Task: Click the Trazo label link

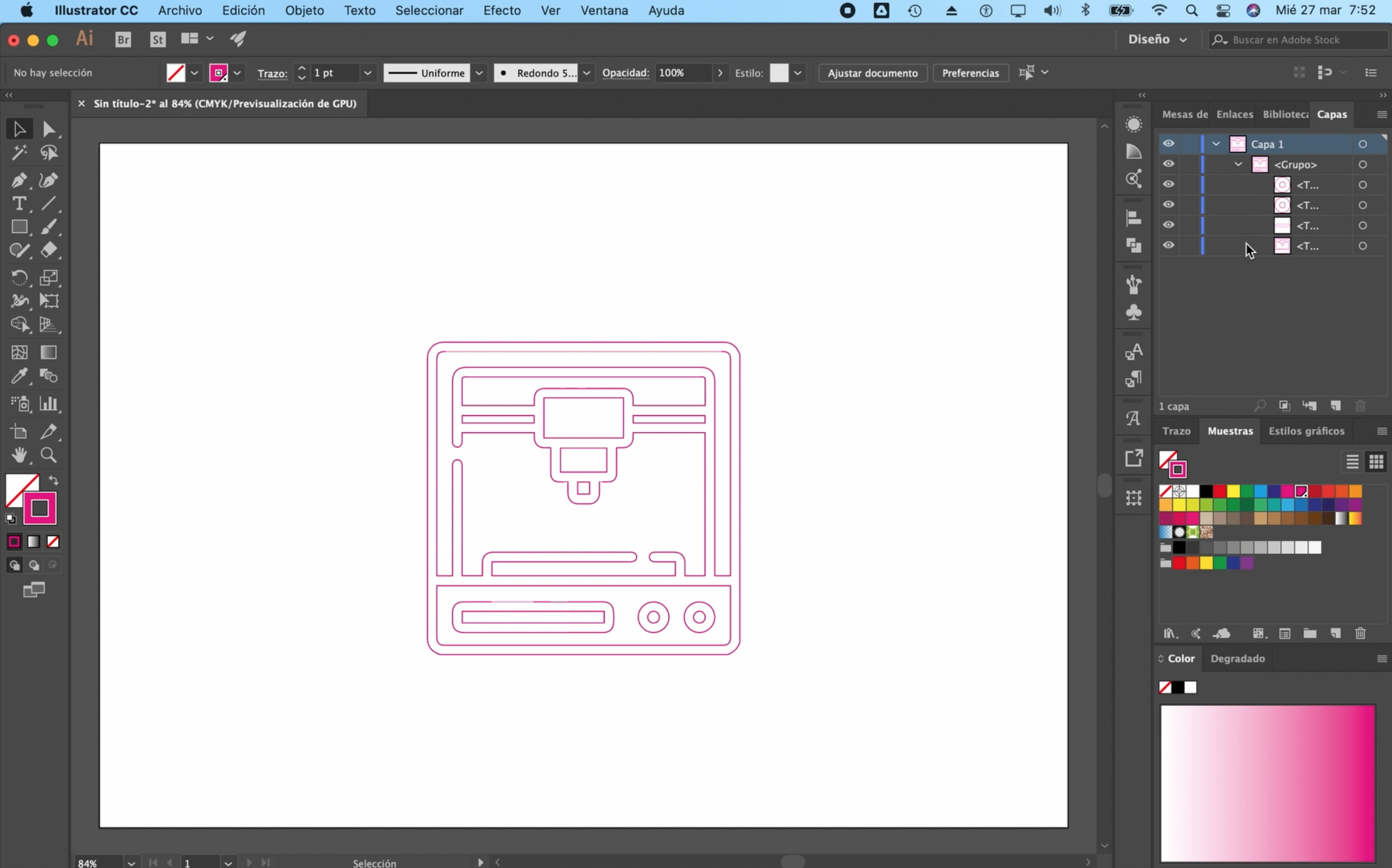Action: (x=272, y=73)
